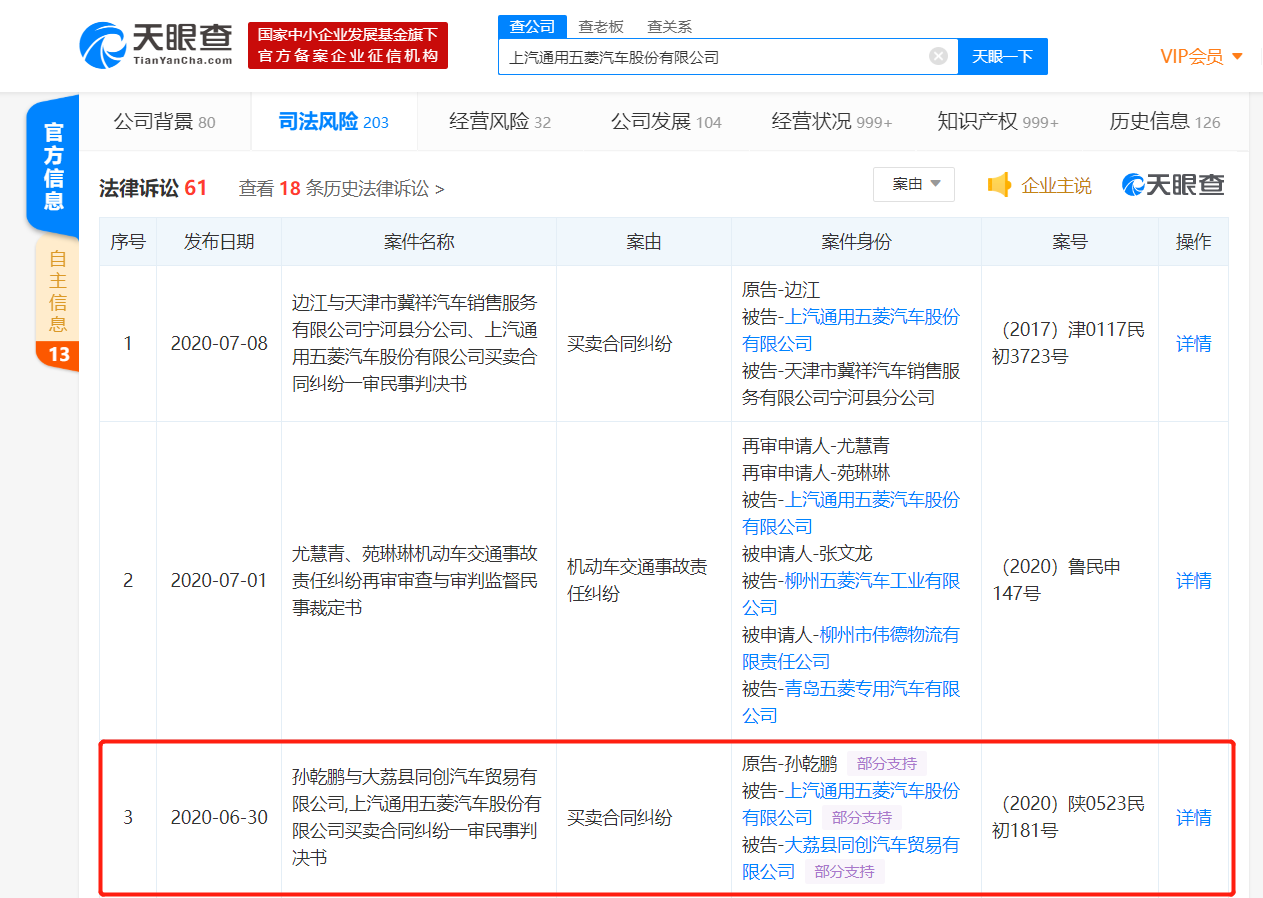1263x898 pixels.
Task: Click the TianYanCha logo
Action: pyautogui.click(x=156, y=45)
